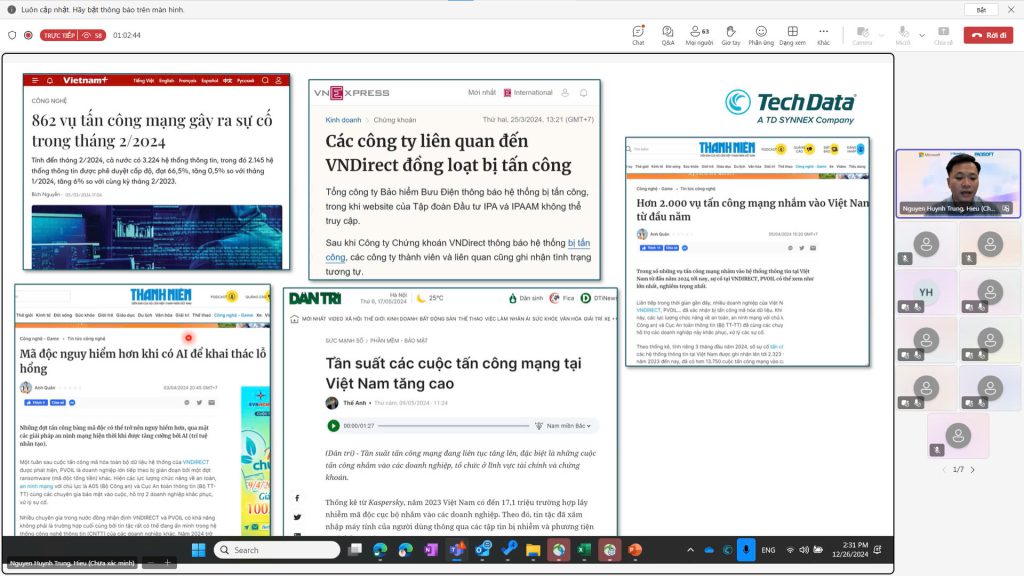The image size is (1024, 576).
Task: Open Outlook from the taskbar
Action: (483, 550)
